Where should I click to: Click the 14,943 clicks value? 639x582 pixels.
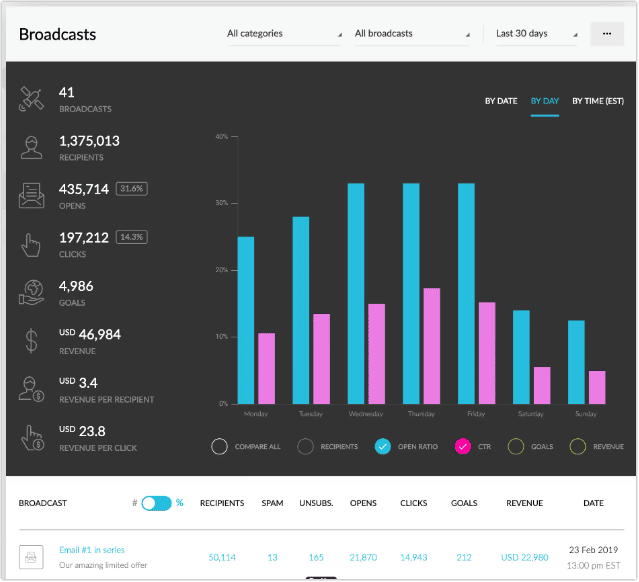(414, 558)
